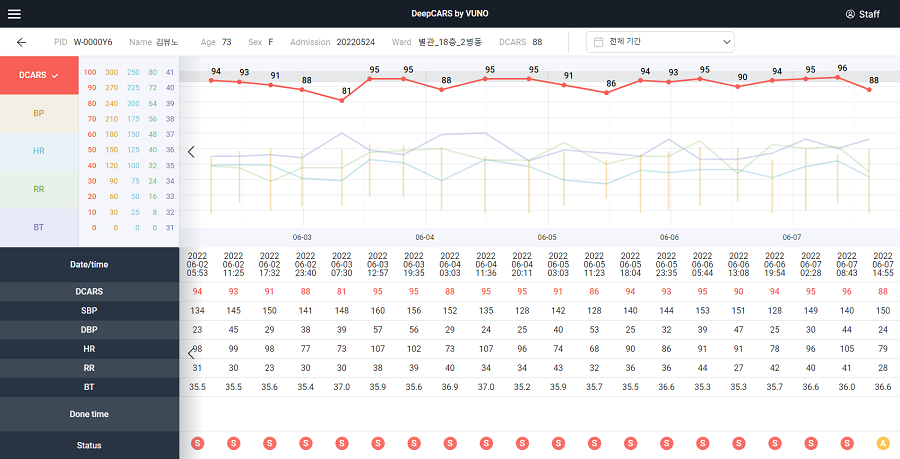Click the yellow A status icon
This screenshot has height=459, width=900.
pyautogui.click(x=883, y=443)
